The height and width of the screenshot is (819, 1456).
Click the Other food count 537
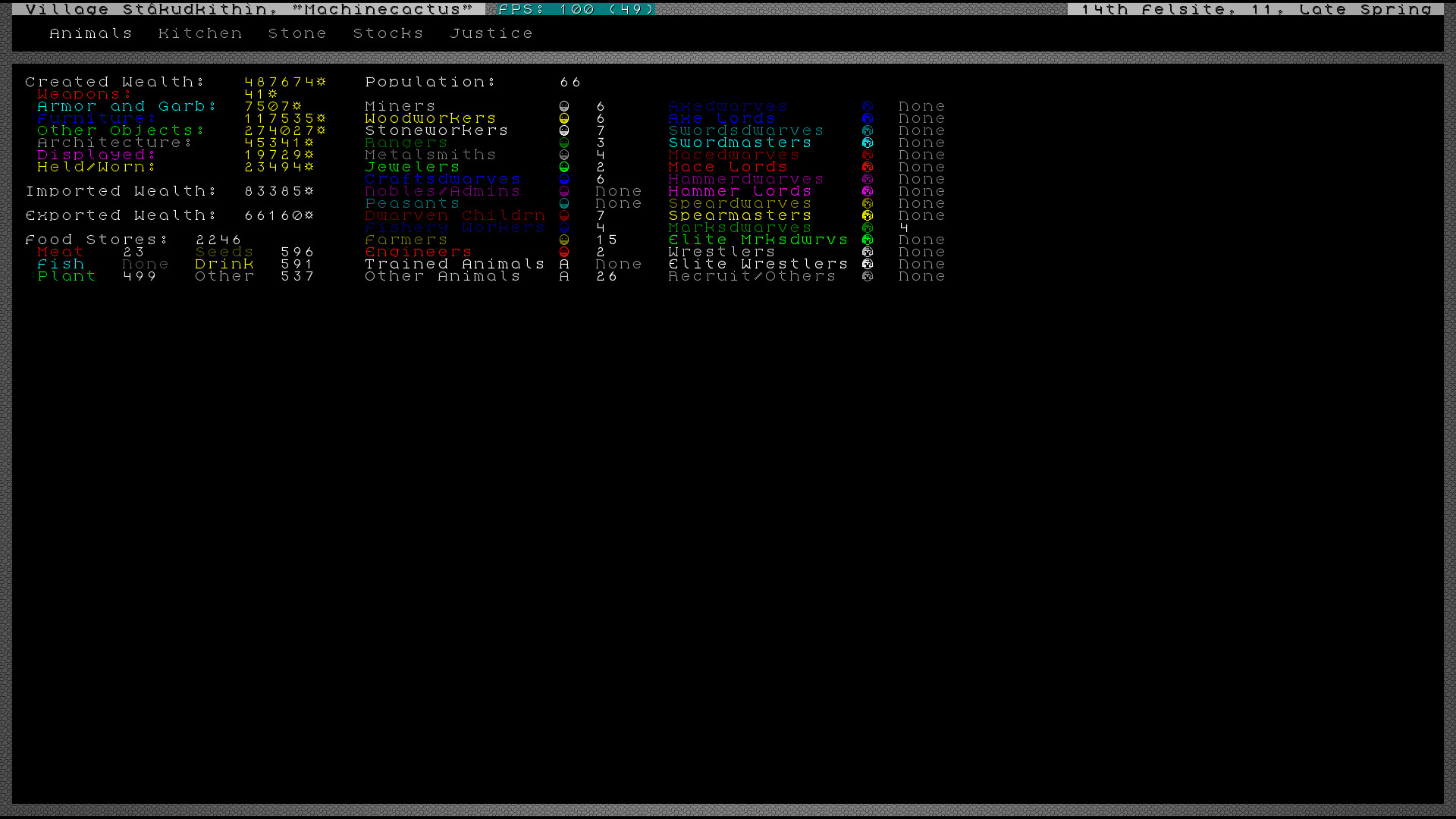pos(297,276)
